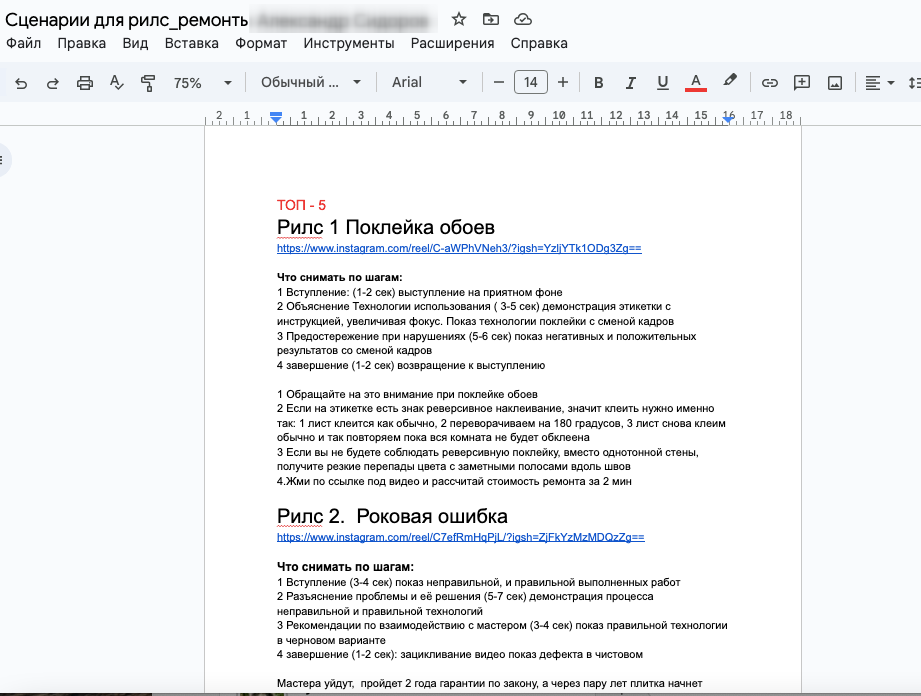Open line spacing options icon
Image resolution: width=921 pixels, height=696 pixels.
915,83
